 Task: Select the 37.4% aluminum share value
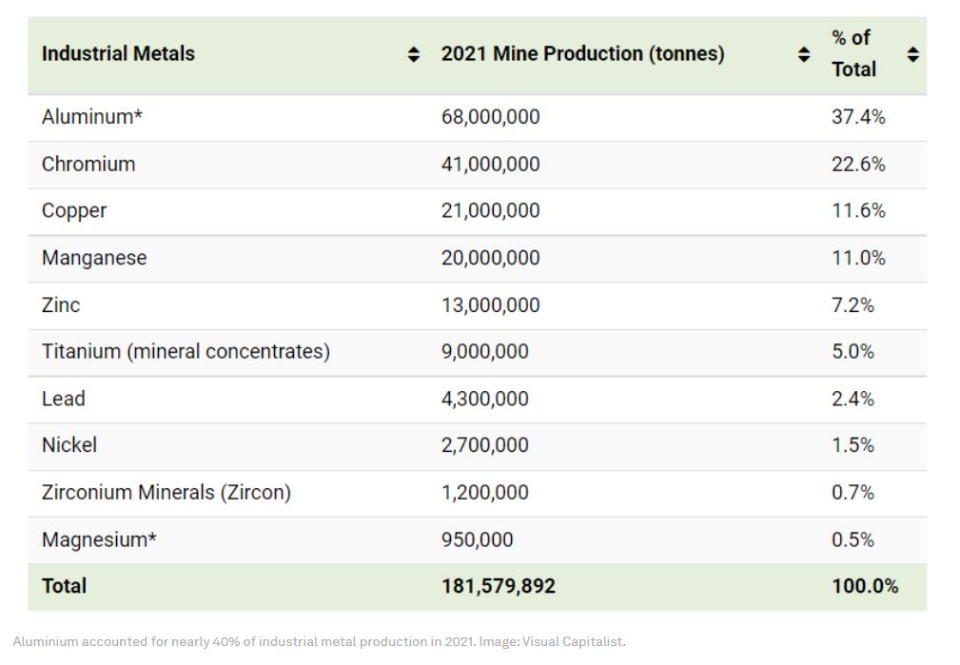[858, 117]
